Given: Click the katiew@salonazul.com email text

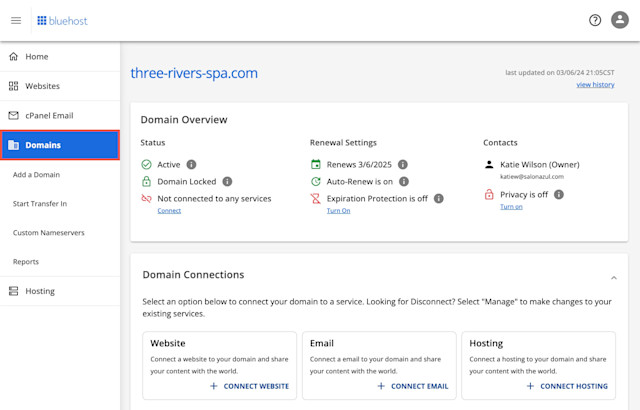Looking at the screenshot, I should click(532, 177).
